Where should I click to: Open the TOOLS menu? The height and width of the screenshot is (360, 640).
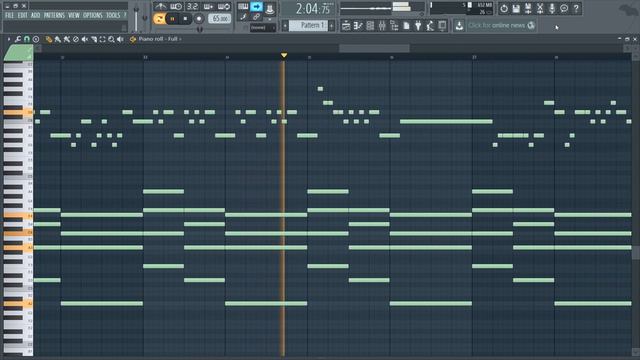click(x=113, y=16)
